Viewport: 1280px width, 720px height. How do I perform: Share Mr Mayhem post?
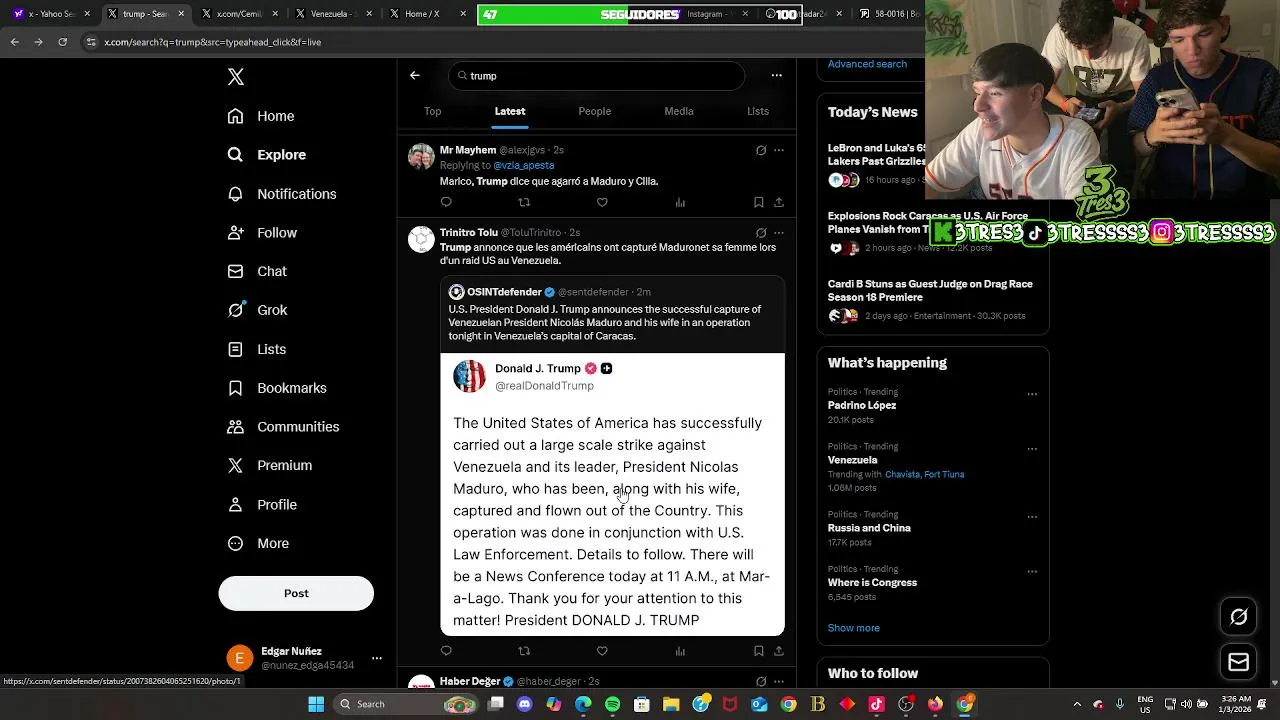click(x=779, y=202)
